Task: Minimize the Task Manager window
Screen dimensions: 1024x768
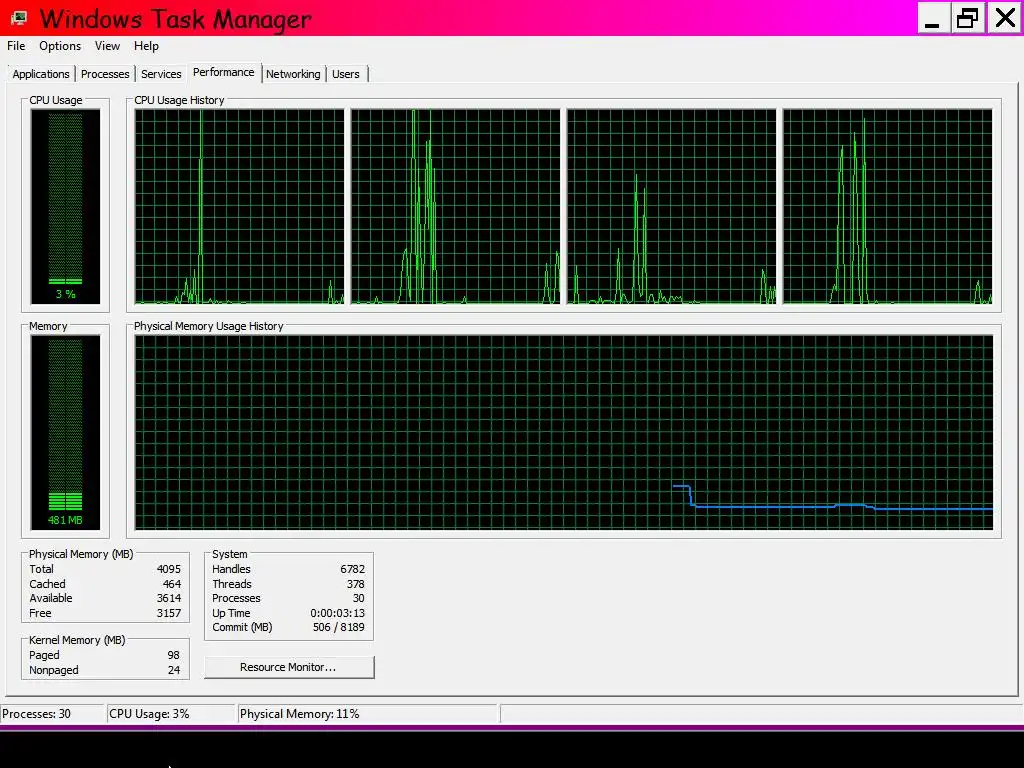Action: coord(933,18)
